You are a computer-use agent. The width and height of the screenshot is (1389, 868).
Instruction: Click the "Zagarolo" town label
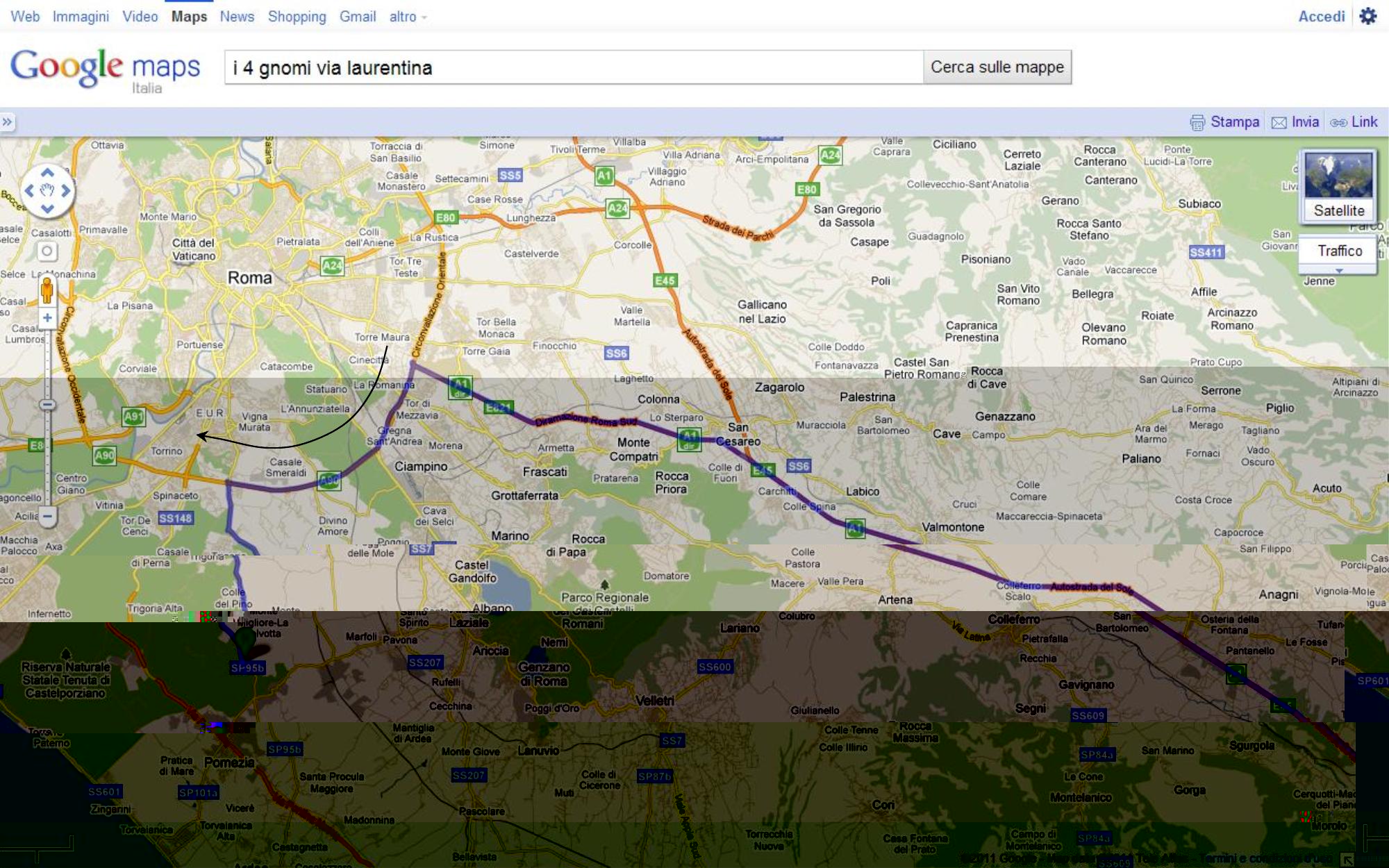coord(779,387)
